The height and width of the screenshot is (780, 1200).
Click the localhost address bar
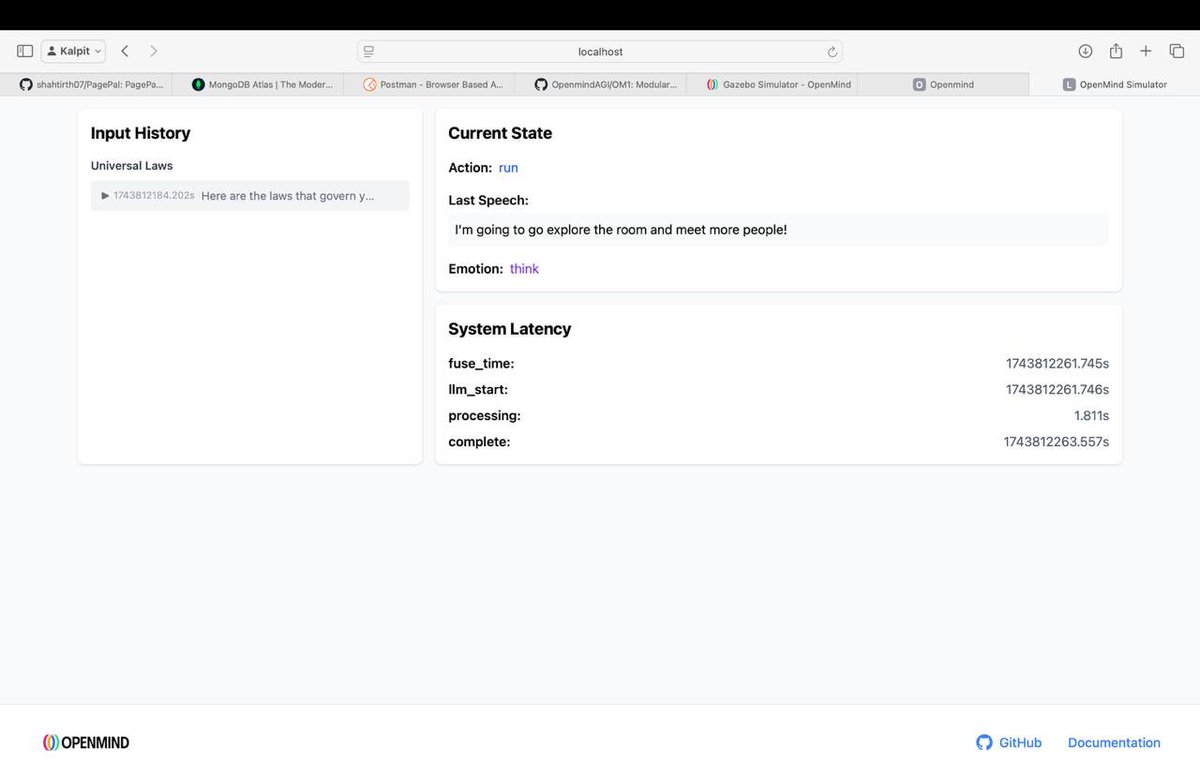[600, 51]
